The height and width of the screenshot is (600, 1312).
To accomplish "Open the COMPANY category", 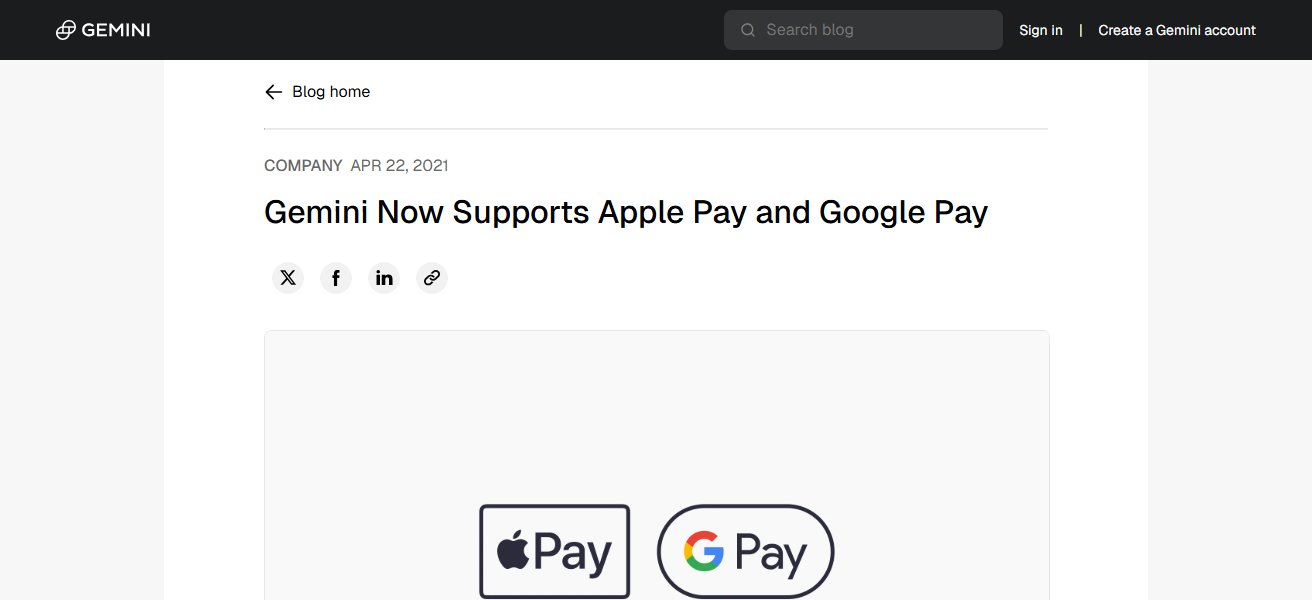I will tap(303, 165).
